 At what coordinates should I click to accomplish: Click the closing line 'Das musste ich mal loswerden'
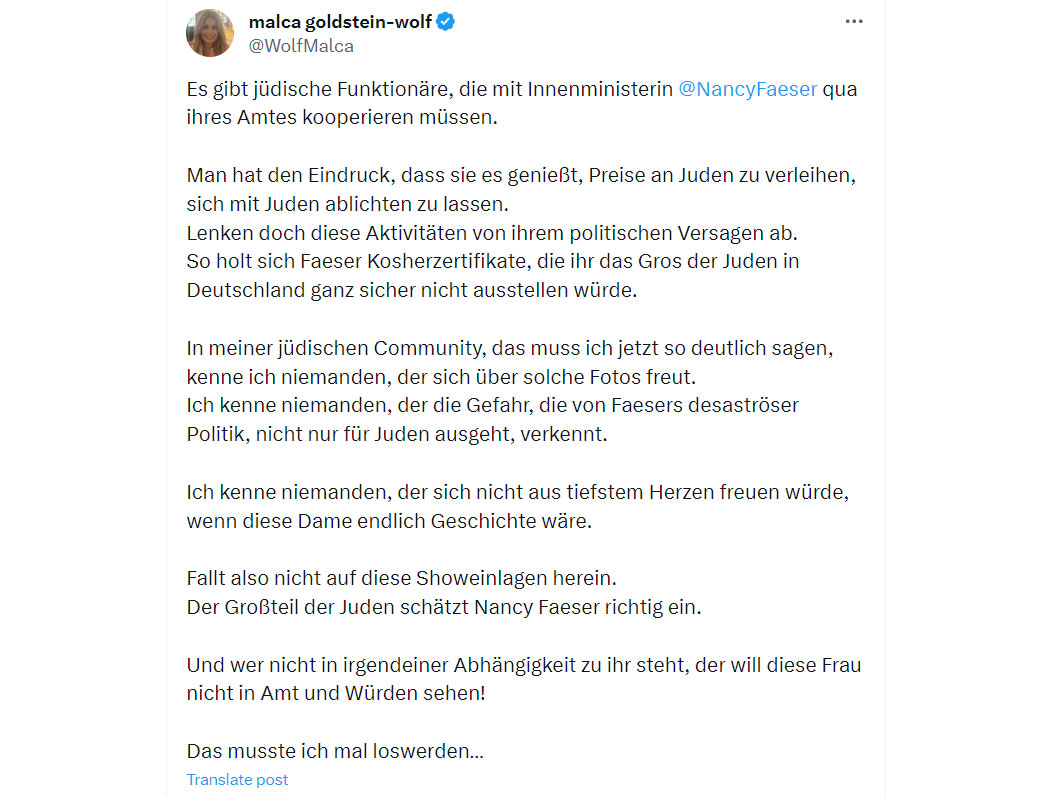pyautogui.click(x=335, y=751)
